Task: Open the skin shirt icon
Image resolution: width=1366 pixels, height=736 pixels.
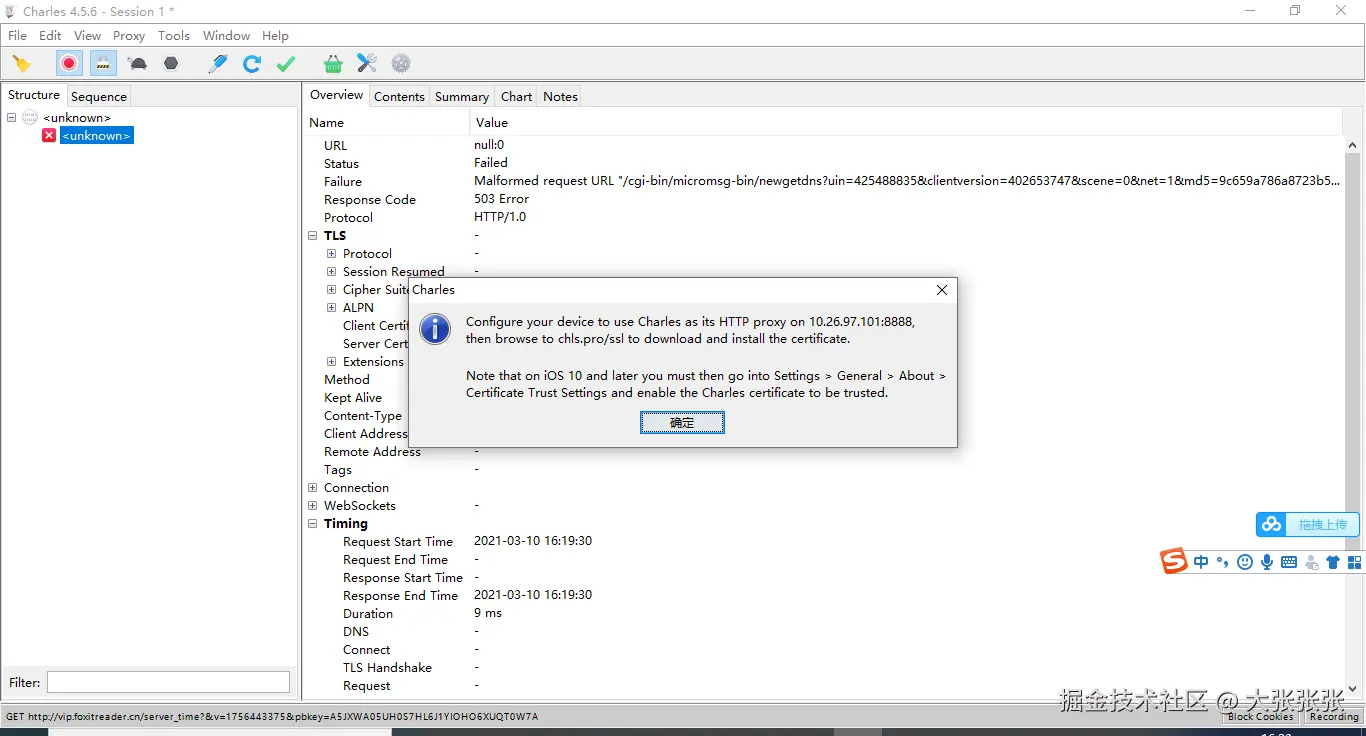Action: [x=1333, y=562]
